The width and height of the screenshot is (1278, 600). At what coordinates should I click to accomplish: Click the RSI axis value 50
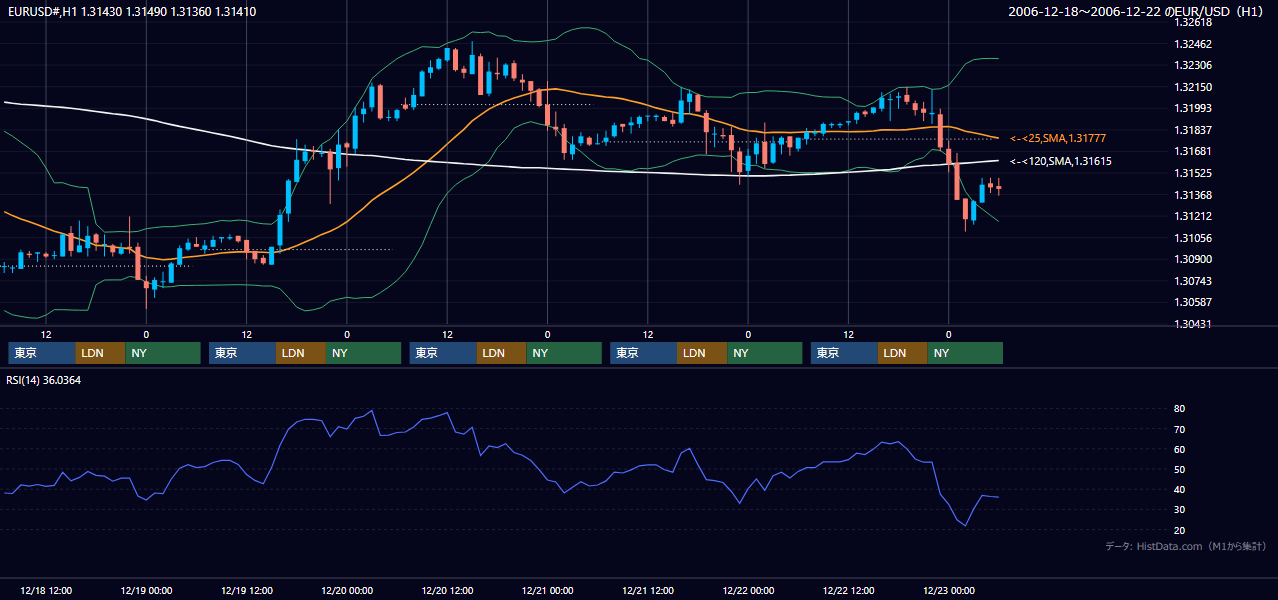coord(1180,469)
